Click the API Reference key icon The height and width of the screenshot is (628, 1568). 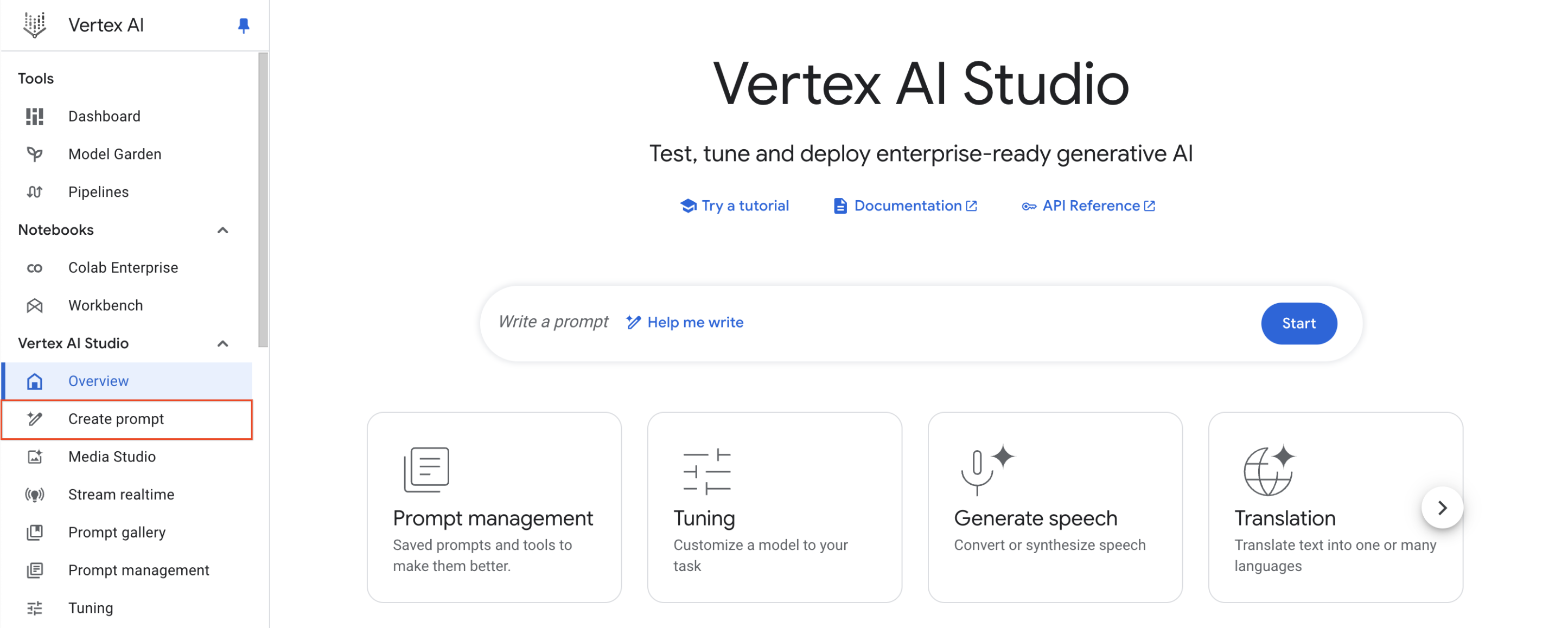point(1029,207)
